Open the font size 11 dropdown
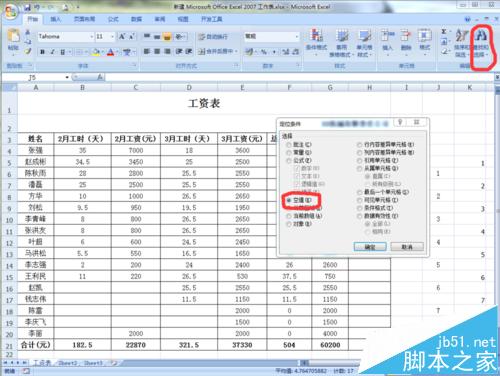This screenshot has height=376, width=500. click(113, 36)
